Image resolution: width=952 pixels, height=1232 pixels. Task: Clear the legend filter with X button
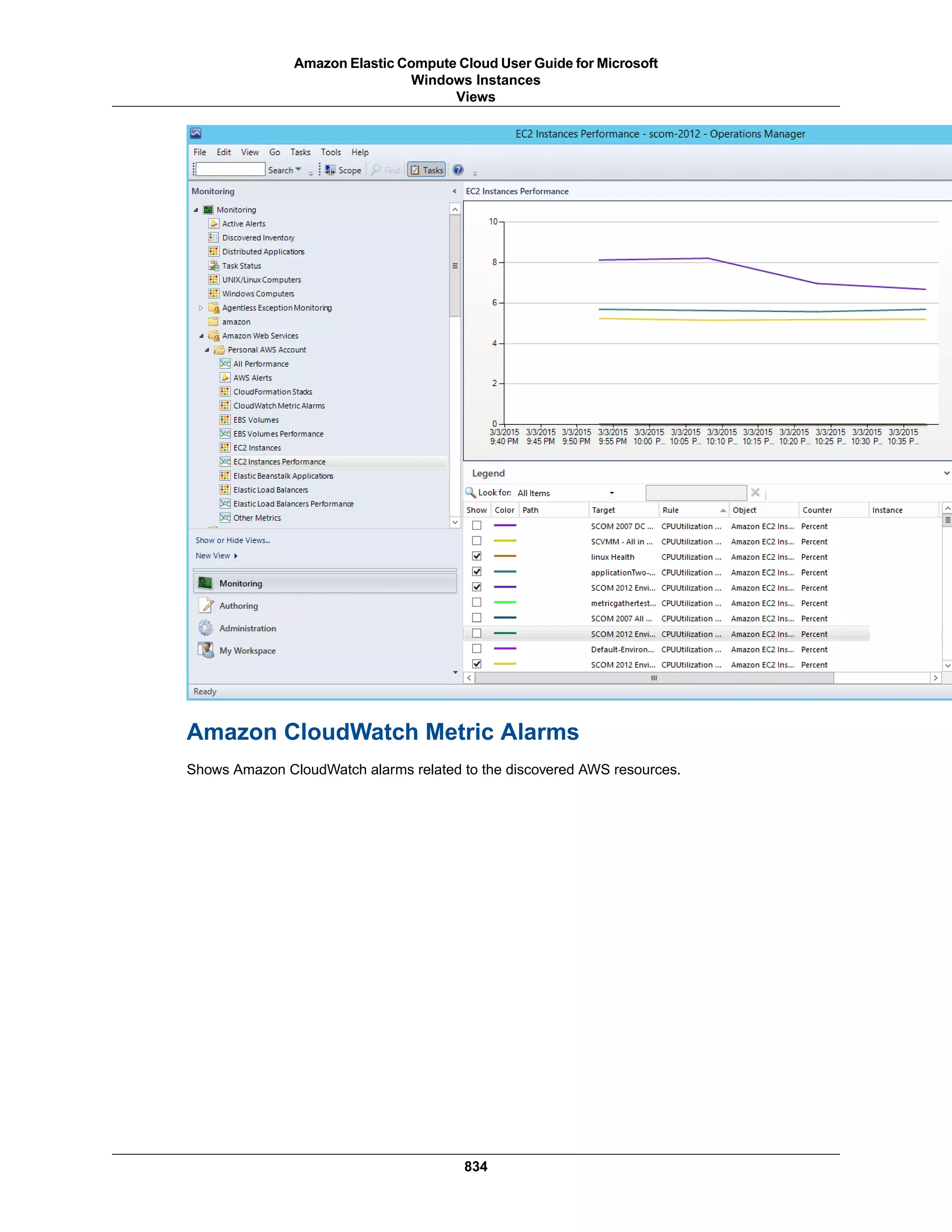[755, 492]
